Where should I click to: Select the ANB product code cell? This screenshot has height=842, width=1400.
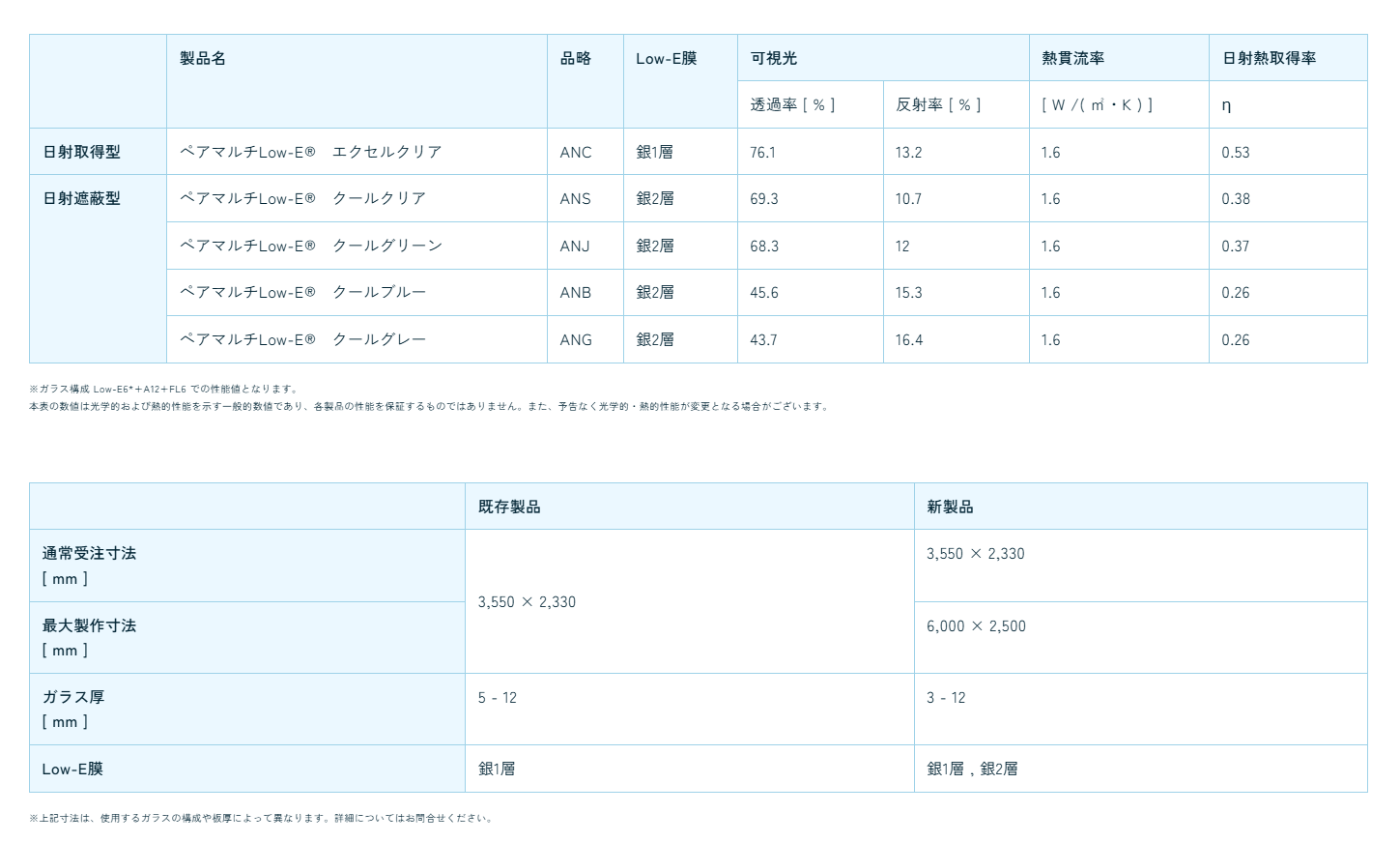(x=576, y=293)
